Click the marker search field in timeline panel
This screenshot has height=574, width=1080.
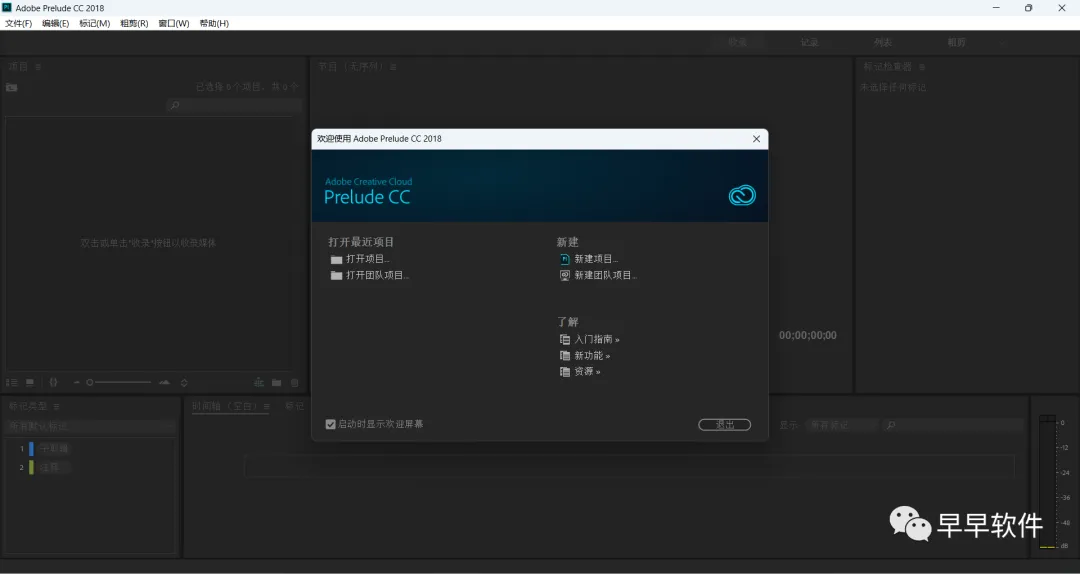pos(954,426)
